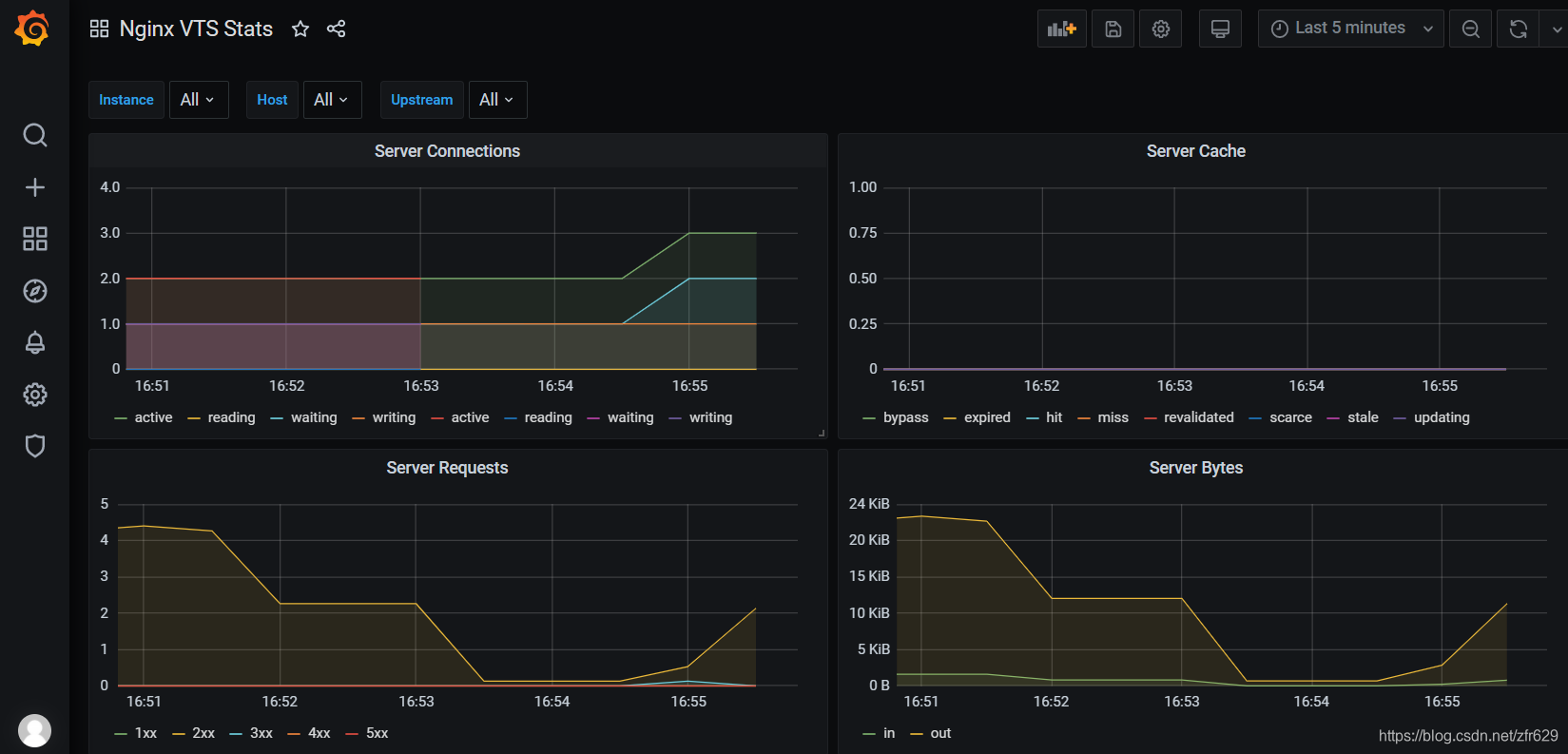
Task: Open dashboard settings gear in toolbar
Action: (1161, 29)
